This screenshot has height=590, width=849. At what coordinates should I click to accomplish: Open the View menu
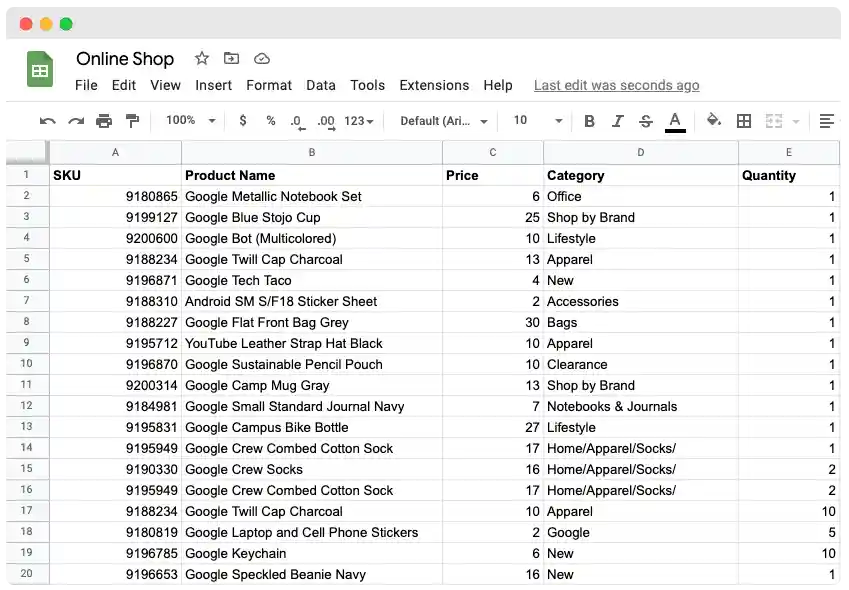pos(165,86)
